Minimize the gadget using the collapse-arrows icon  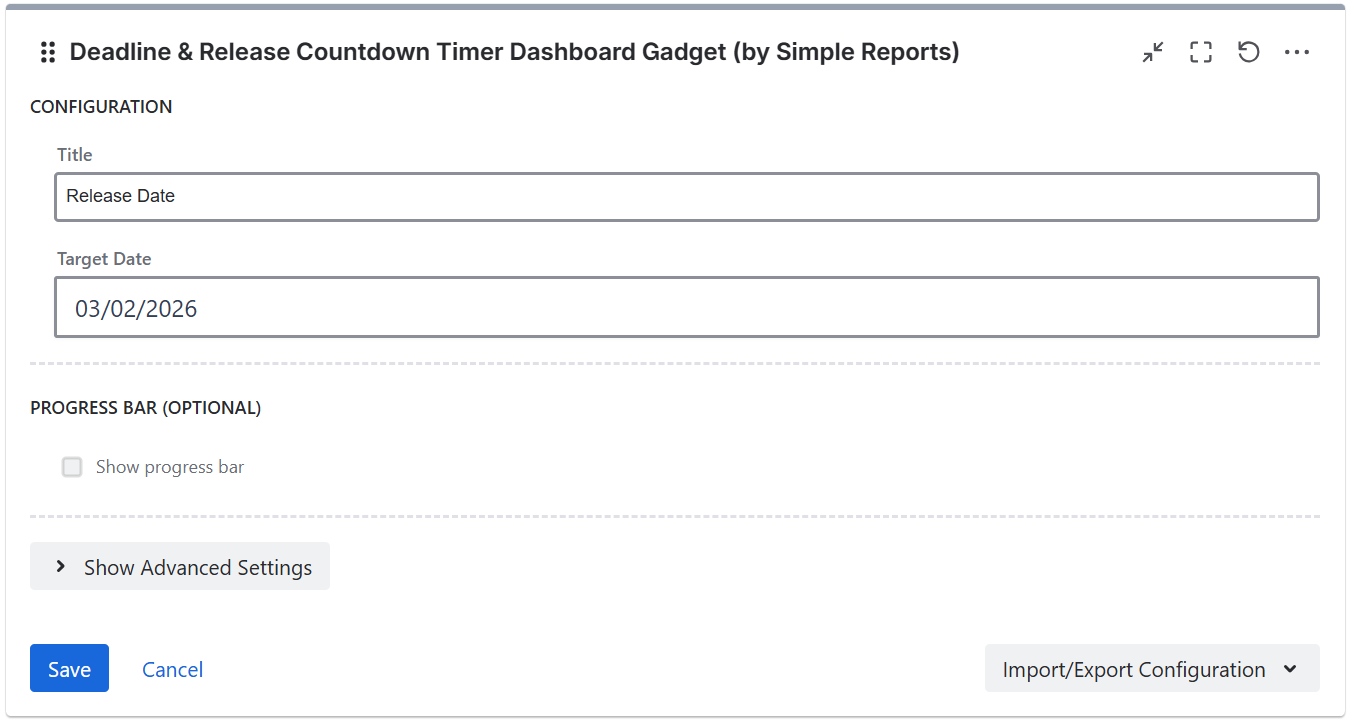(x=1153, y=53)
